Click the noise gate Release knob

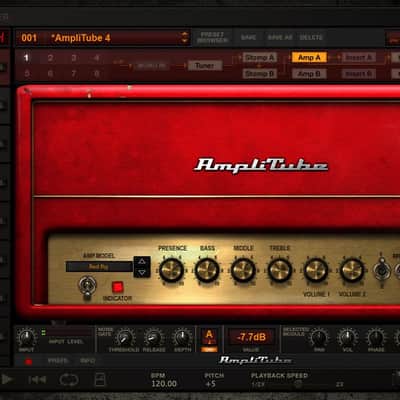[x=154, y=338]
